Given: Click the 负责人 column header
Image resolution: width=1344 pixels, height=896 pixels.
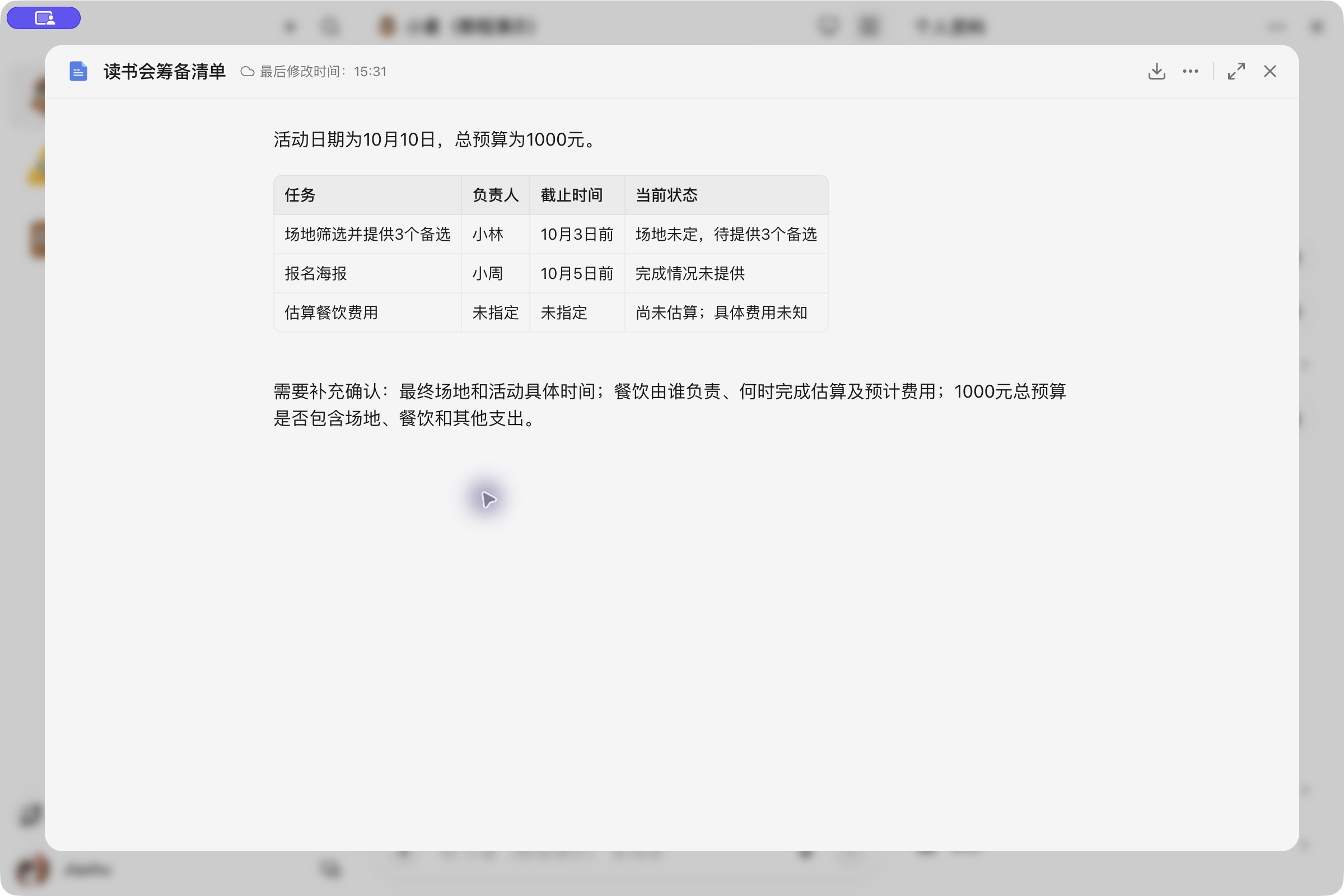Looking at the screenshot, I should tap(496, 195).
